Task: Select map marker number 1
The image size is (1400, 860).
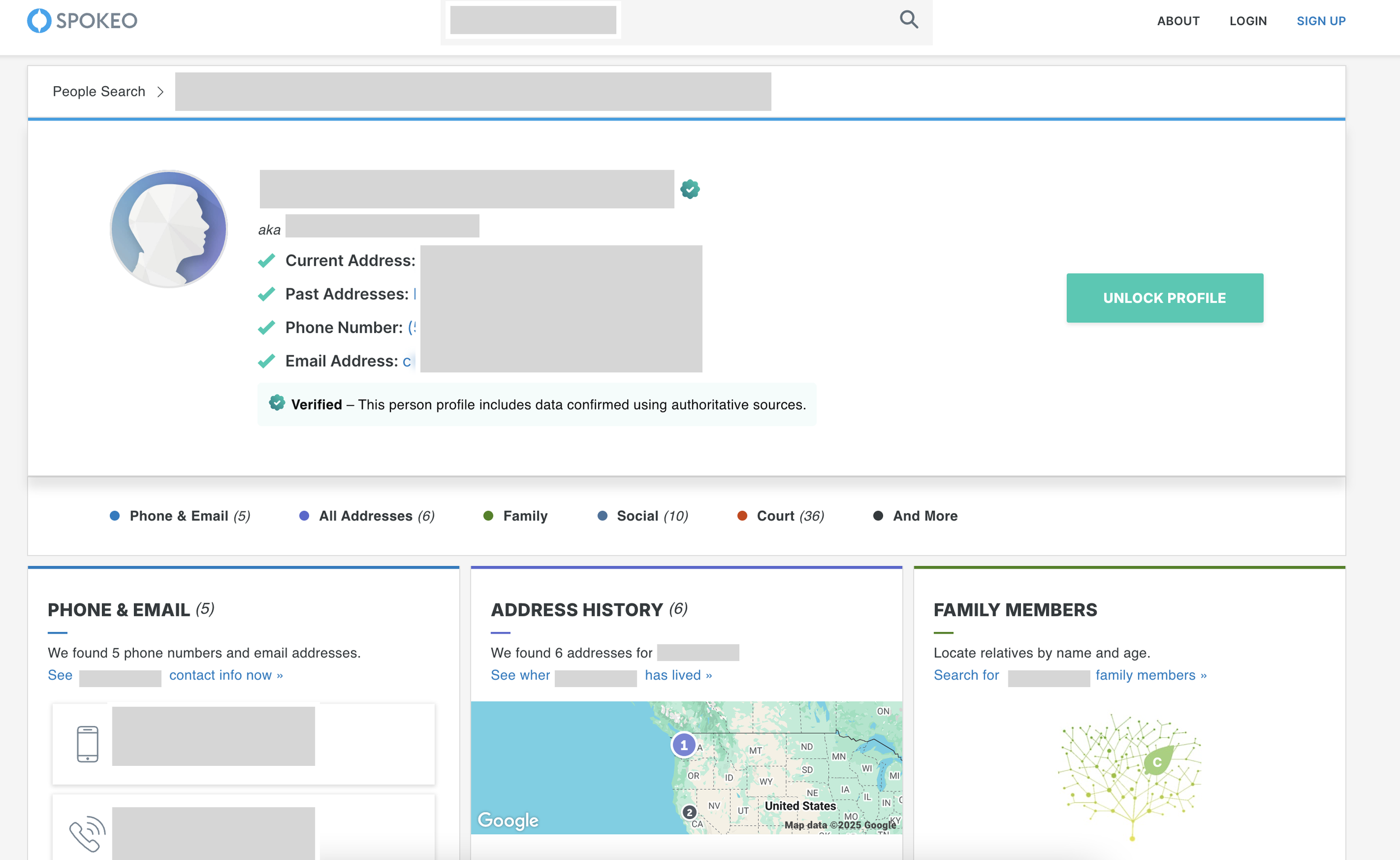Action: click(683, 745)
